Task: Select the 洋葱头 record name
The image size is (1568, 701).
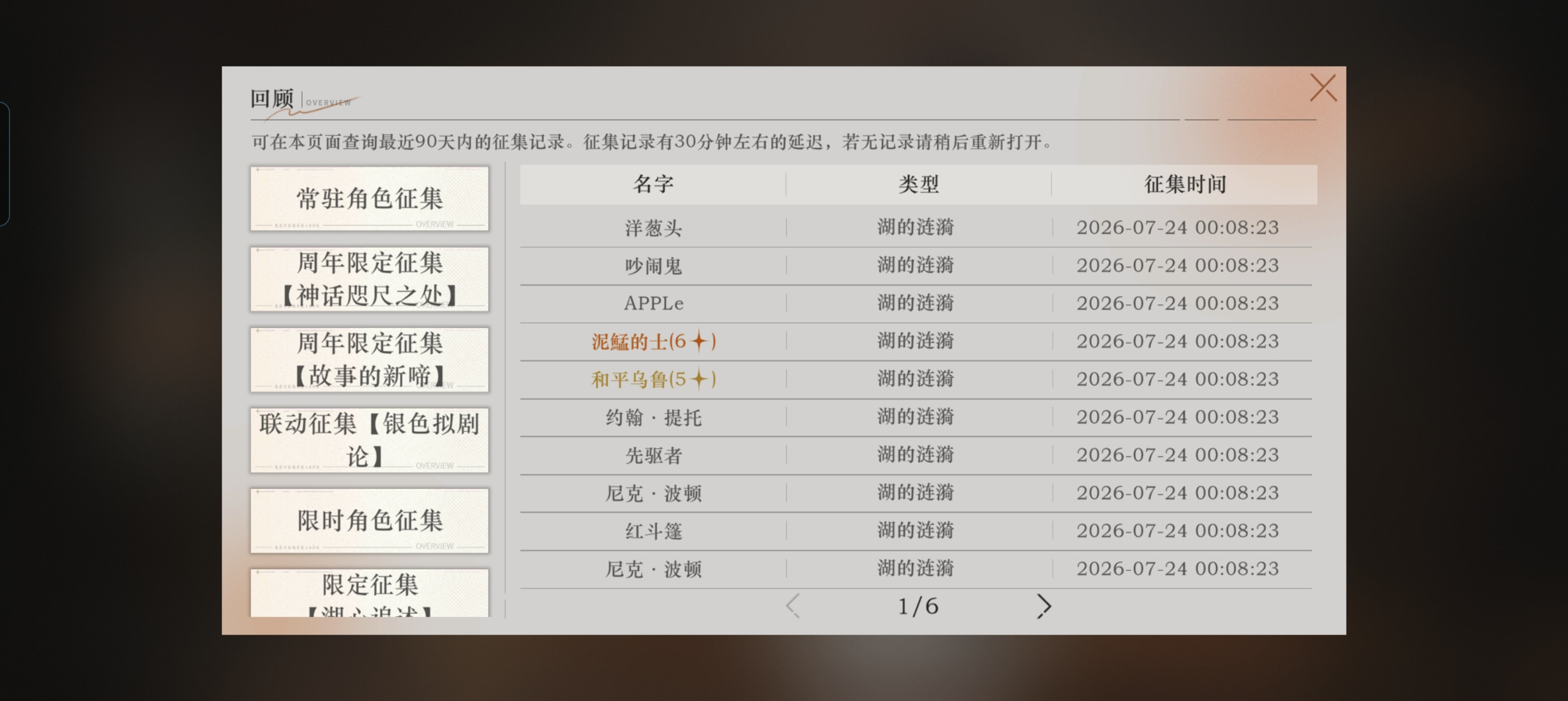Action: [x=653, y=228]
